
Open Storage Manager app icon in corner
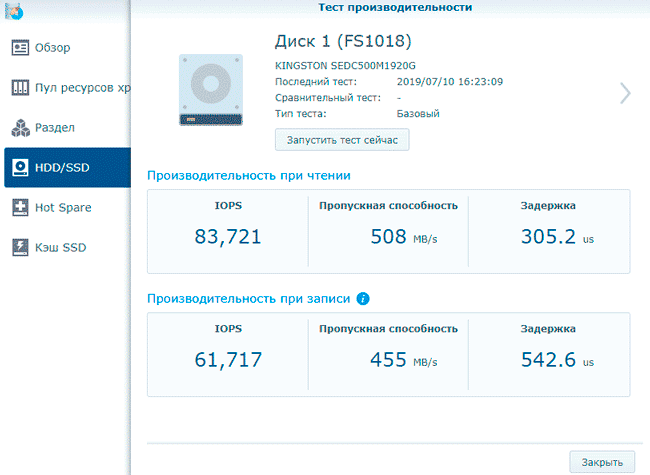pyautogui.click(x=14, y=10)
